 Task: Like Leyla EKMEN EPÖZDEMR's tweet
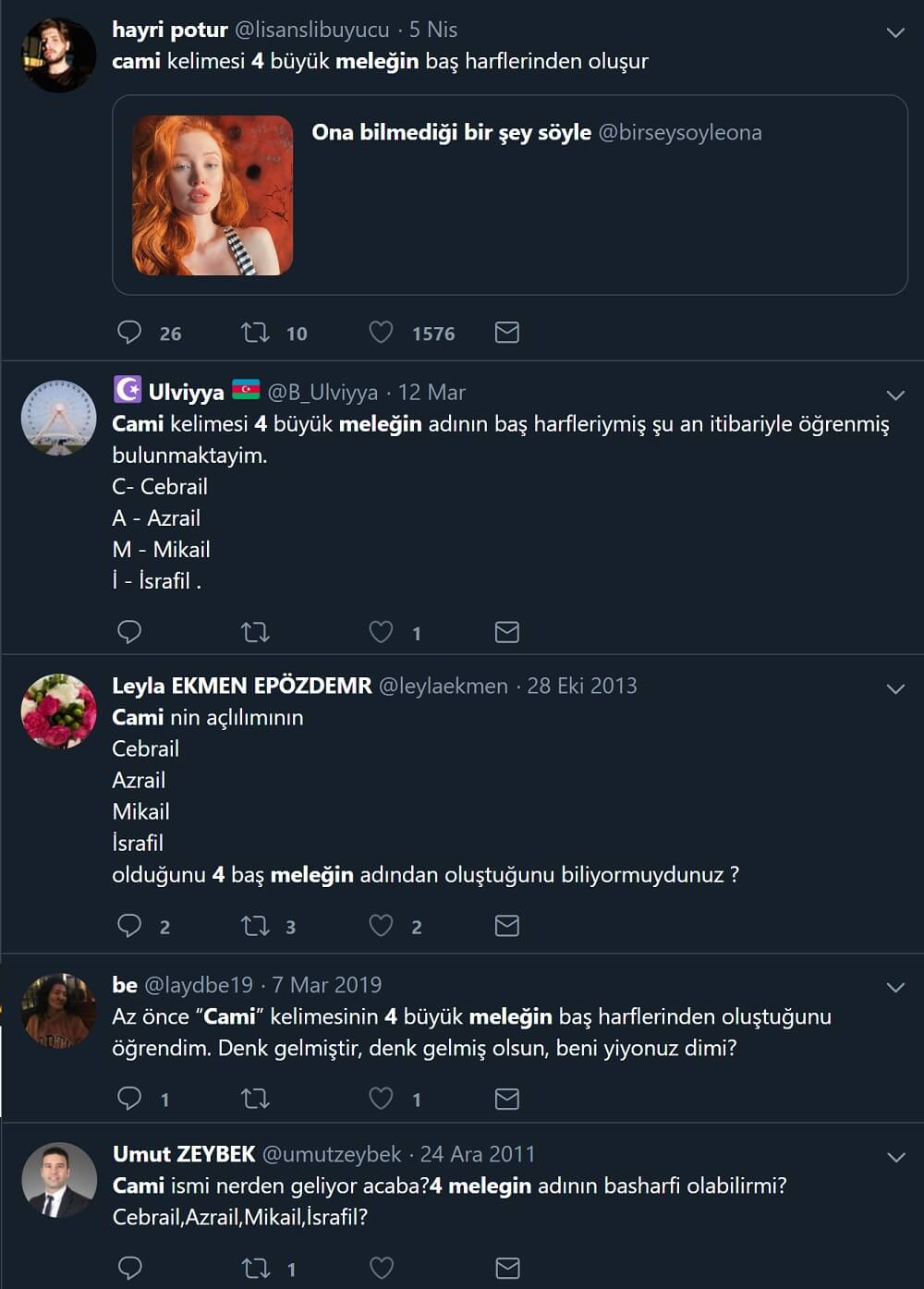click(381, 926)
